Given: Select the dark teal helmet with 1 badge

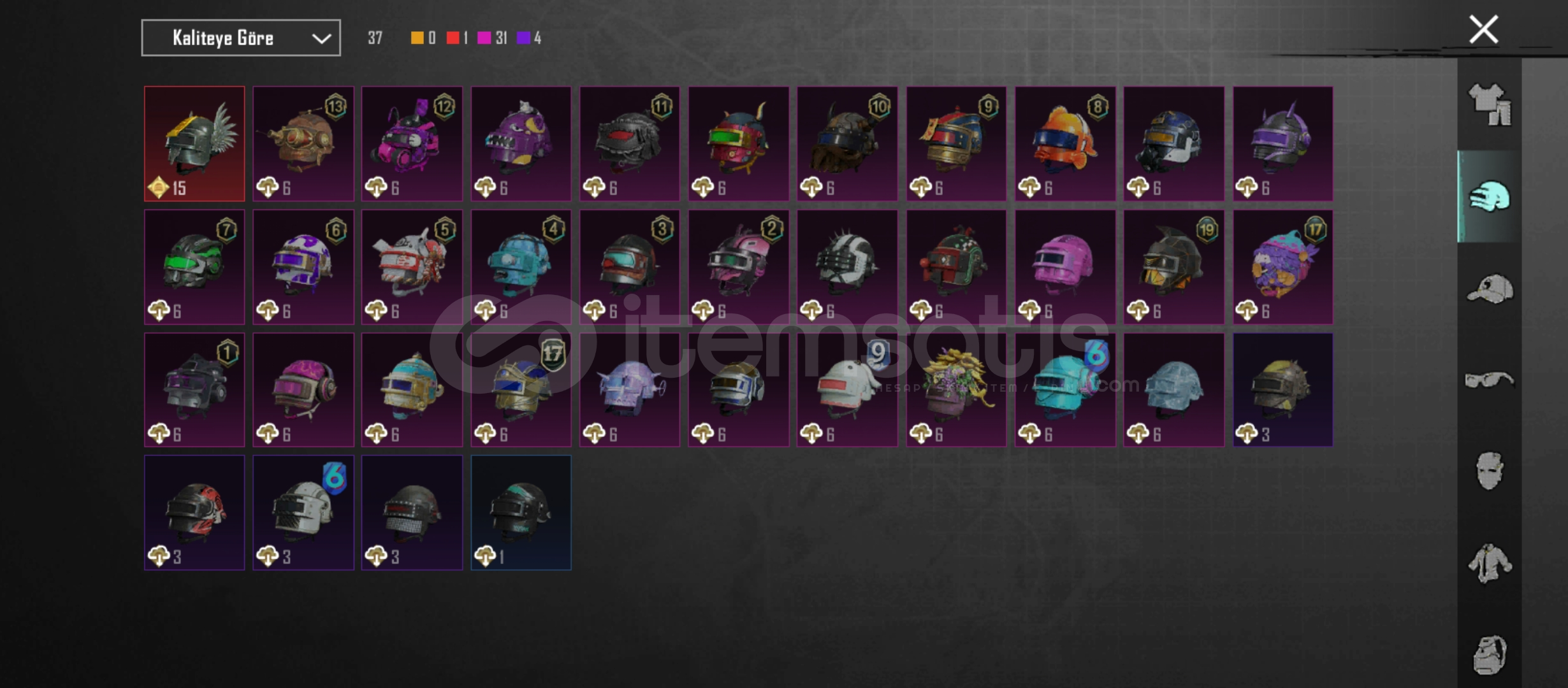Looking at the screenshot, I should point(521,513).
